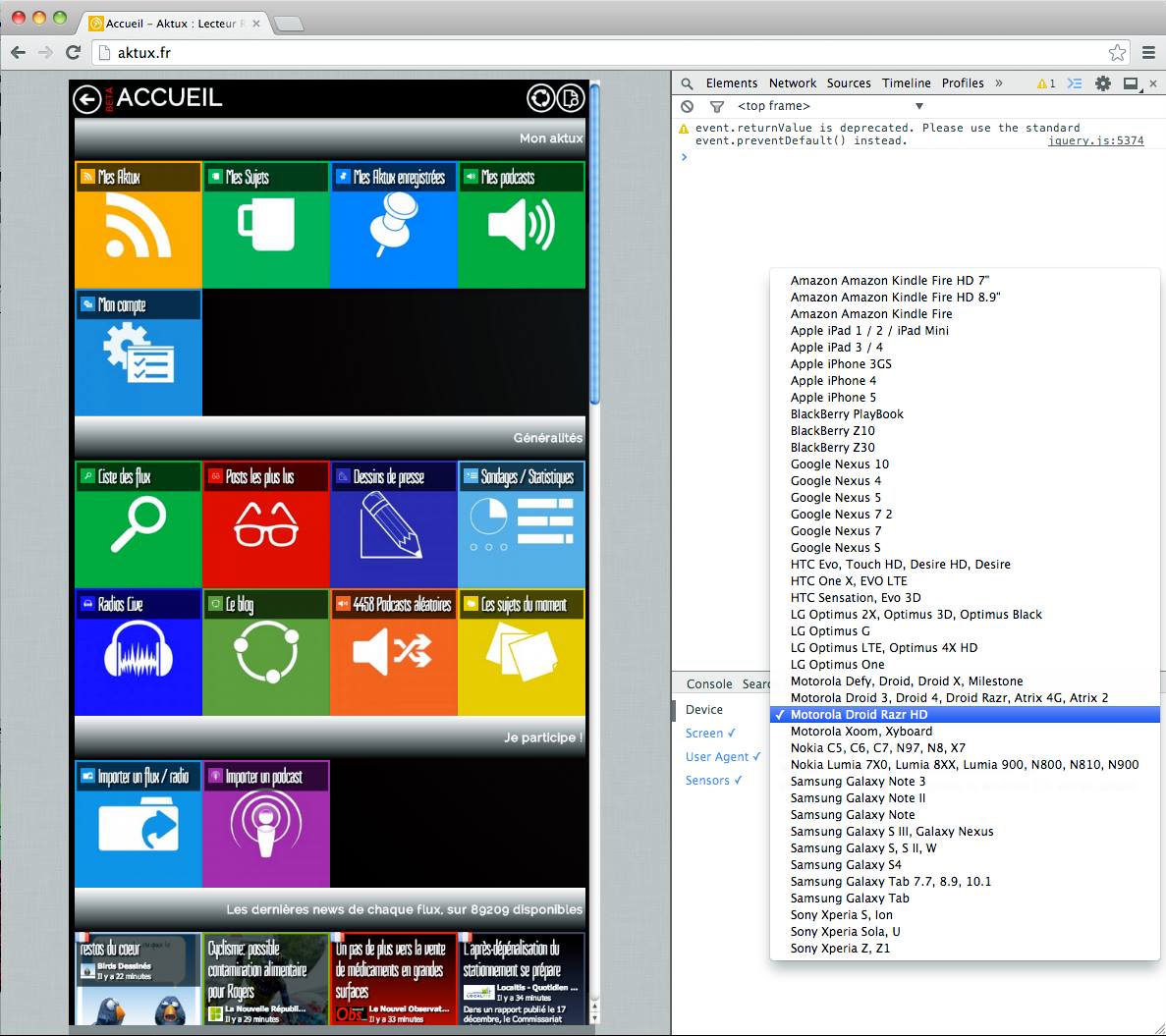Expand the top frame selector dropdown

830,106
